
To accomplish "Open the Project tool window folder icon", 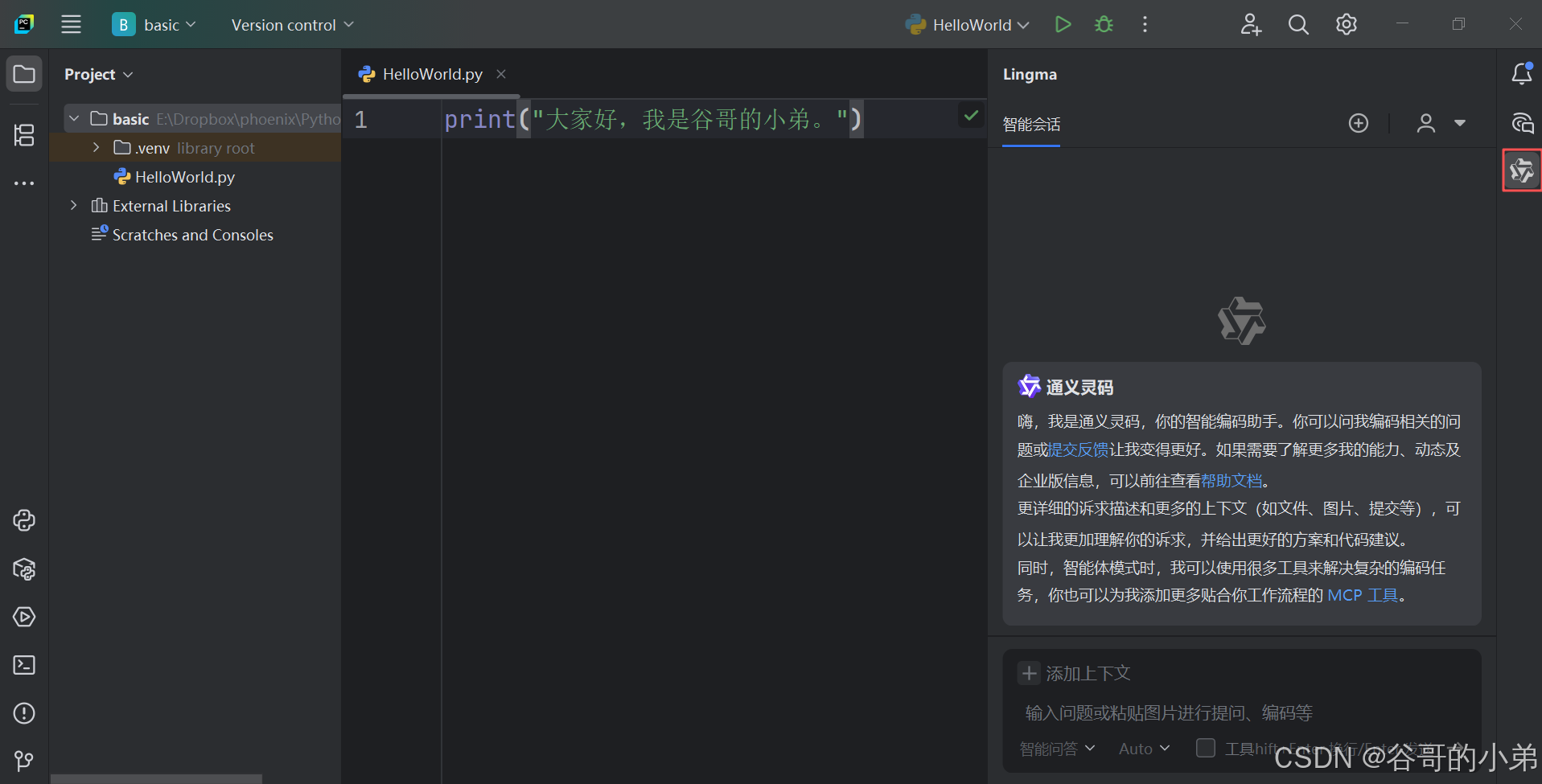I will pyautogui.click(x=24, y=74).
